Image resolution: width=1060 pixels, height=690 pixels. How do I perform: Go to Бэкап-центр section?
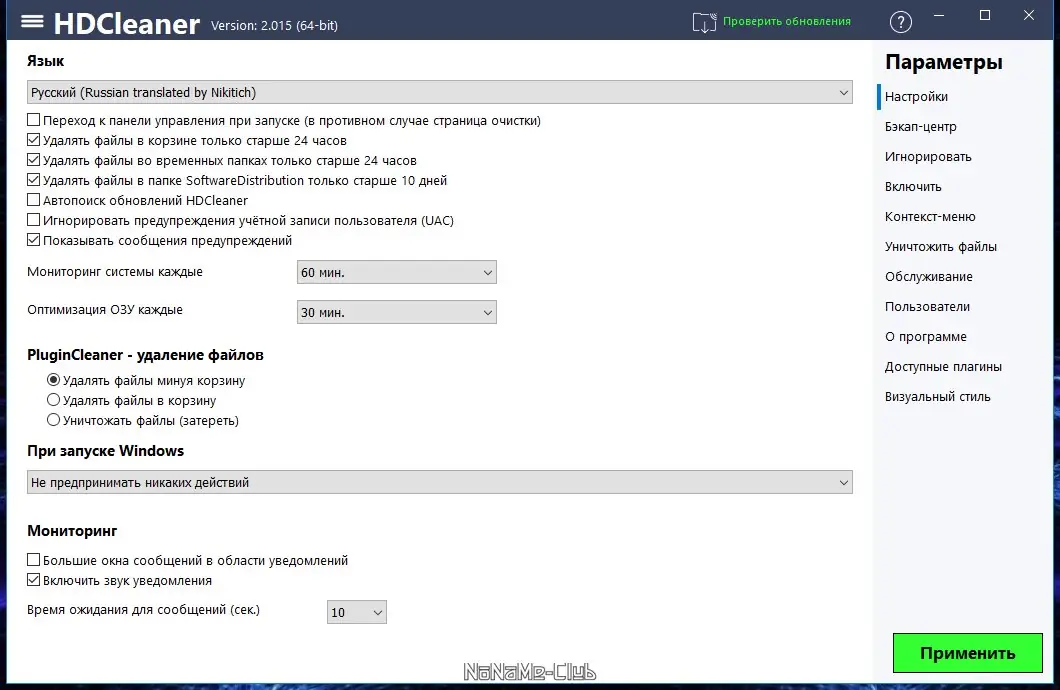[x=921, y=126]
